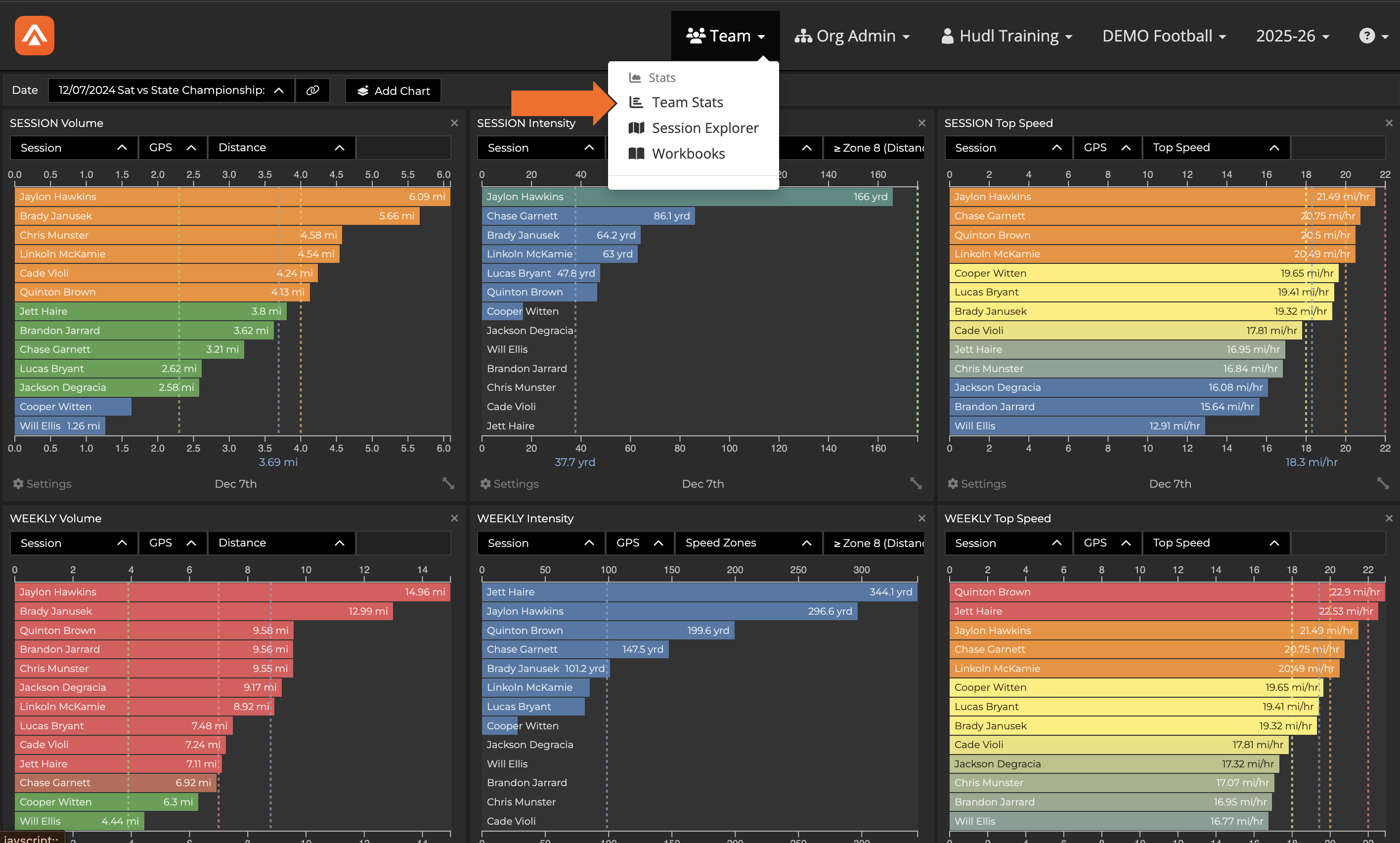Open Zone 8 dropdown in WEEKLY Intensity
The width and height of the screenshot is (1400, 843).
[x=874, y=543]
